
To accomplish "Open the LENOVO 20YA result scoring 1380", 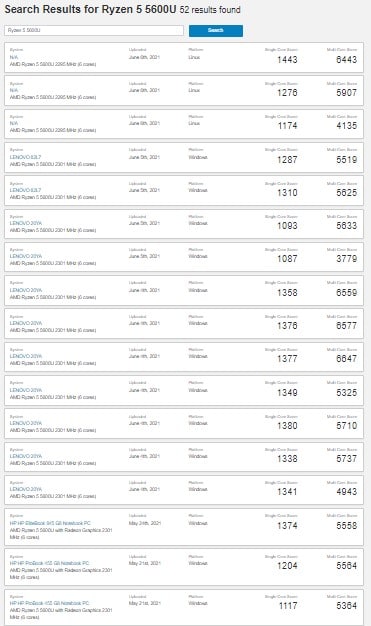I will point(26,423).
